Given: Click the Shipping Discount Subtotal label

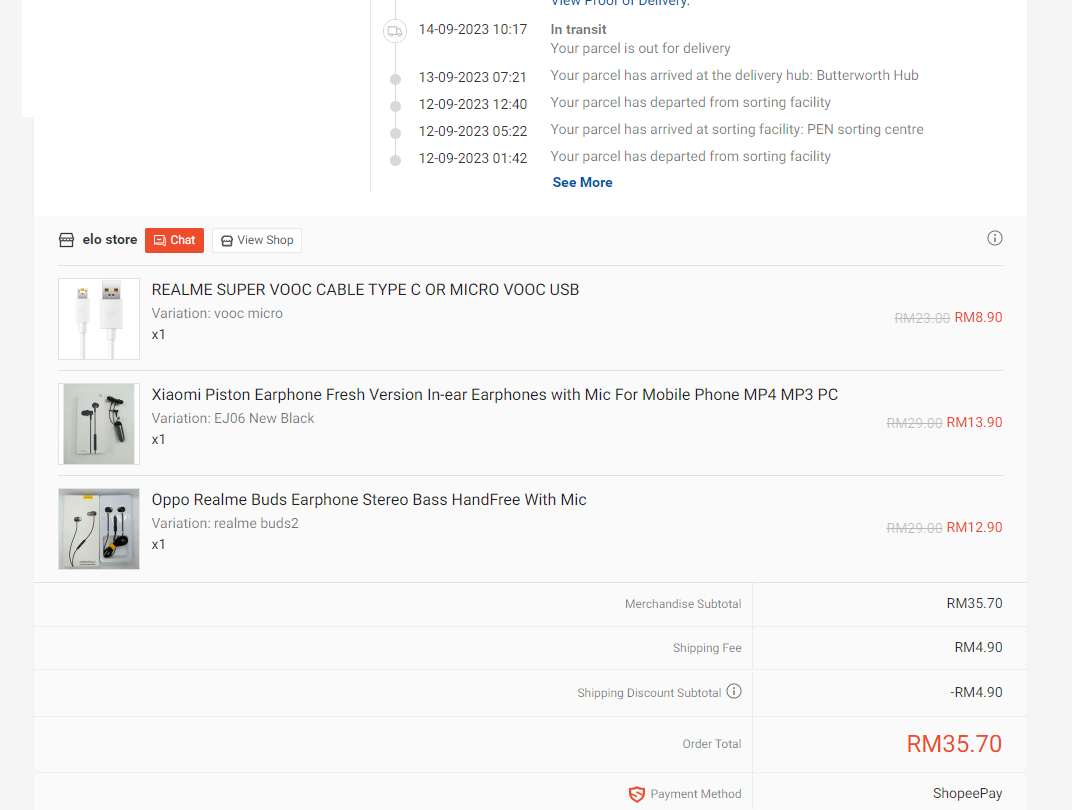Looking at the screenshot, I should [x=649, y=693].
